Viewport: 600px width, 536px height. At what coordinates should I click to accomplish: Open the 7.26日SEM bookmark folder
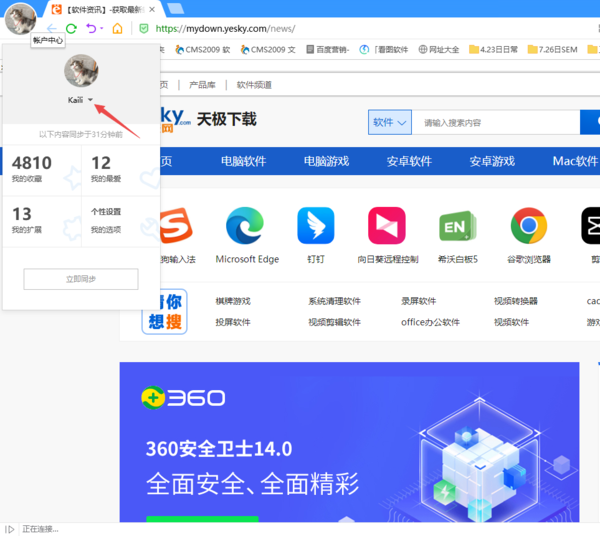553,50
